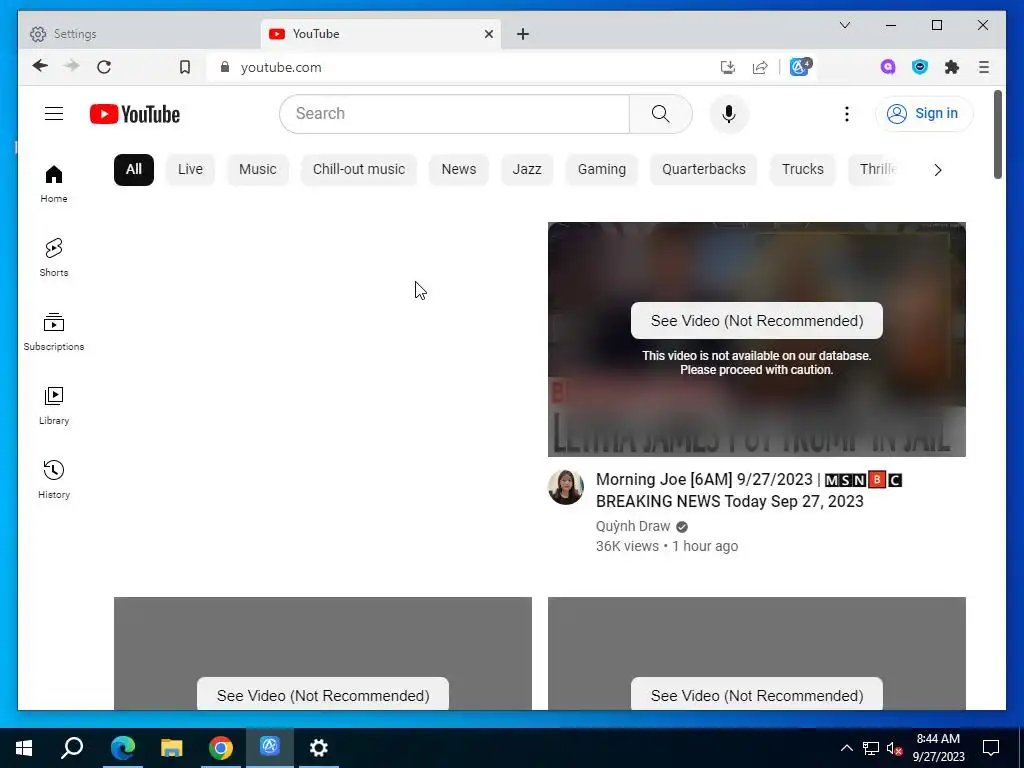Open the blue shield extension icon
The width and height of the screenshot is (1024, 768).
[920, 67]
